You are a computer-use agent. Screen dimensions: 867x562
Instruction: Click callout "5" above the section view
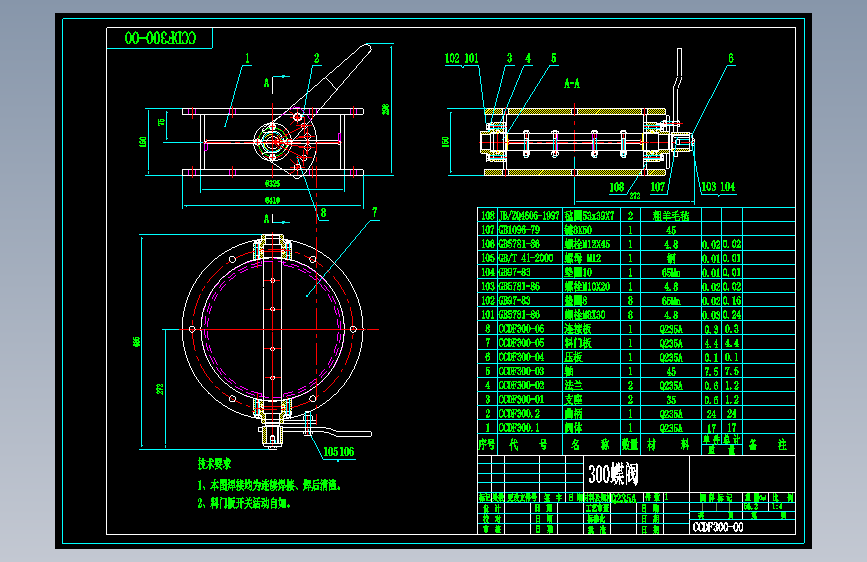(x=553, y=58)
